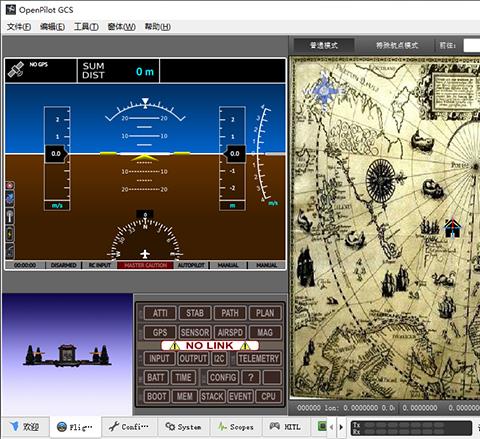Click the left warning triangle beside NO LINK
Viewport: 480px width, 439px height.
pos(175,346)
